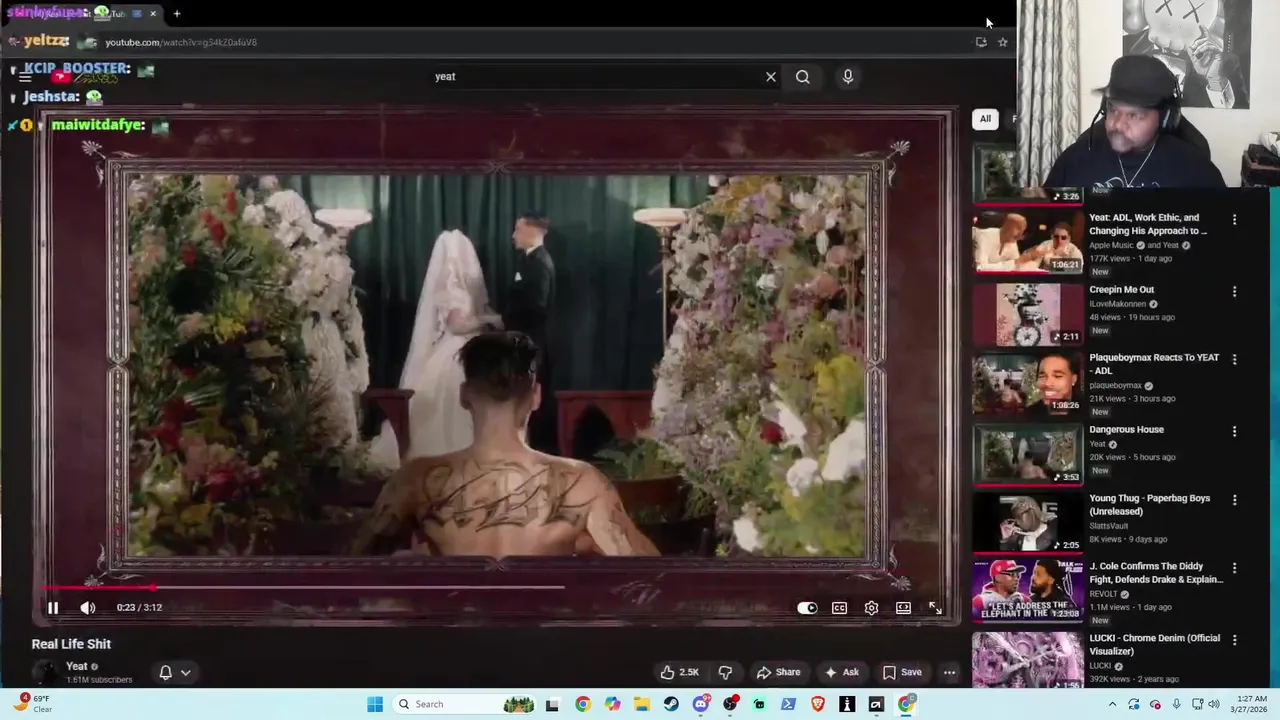
Task: Open the ILoveMakonnen channel name
Action: point(1117,304)
